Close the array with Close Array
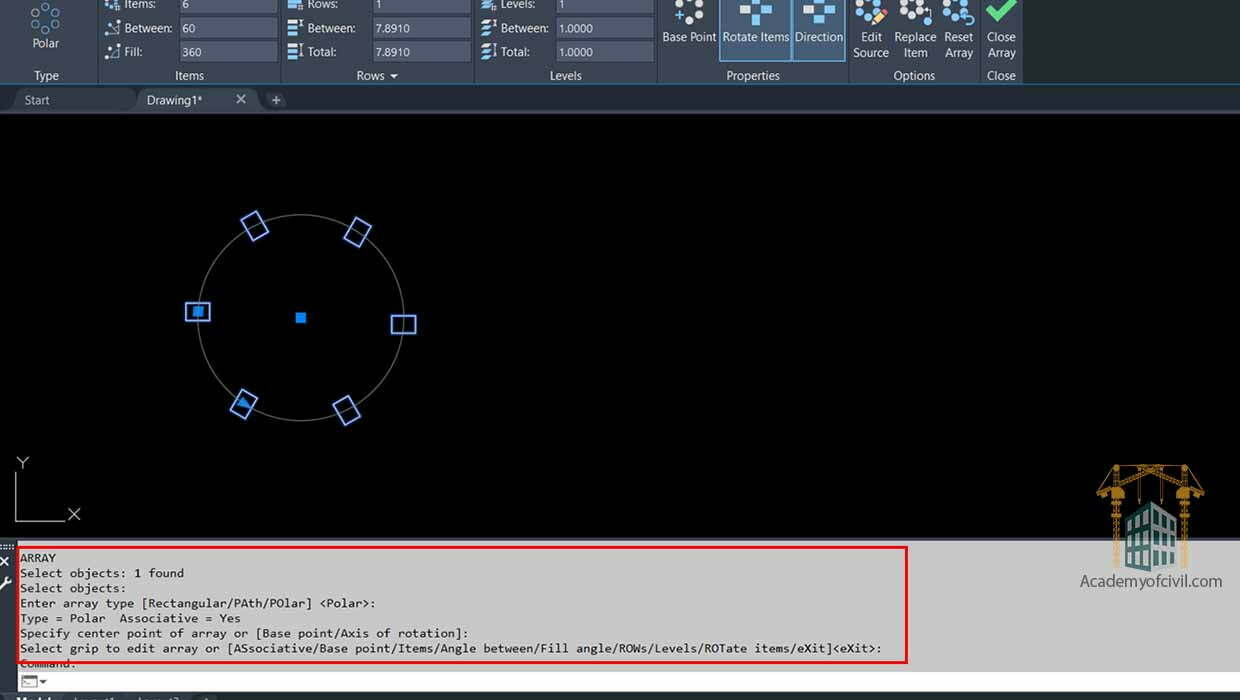The height and width of the screenshot is (700, 1240). 1001,30
